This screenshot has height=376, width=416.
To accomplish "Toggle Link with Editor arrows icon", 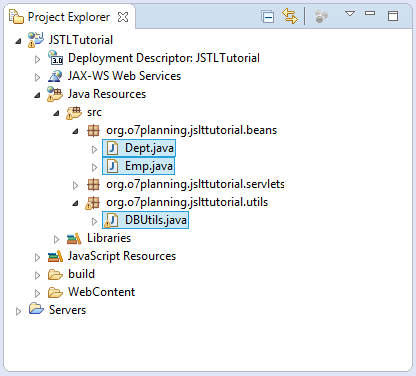I will pyautogui.click(x=290, y=16).
